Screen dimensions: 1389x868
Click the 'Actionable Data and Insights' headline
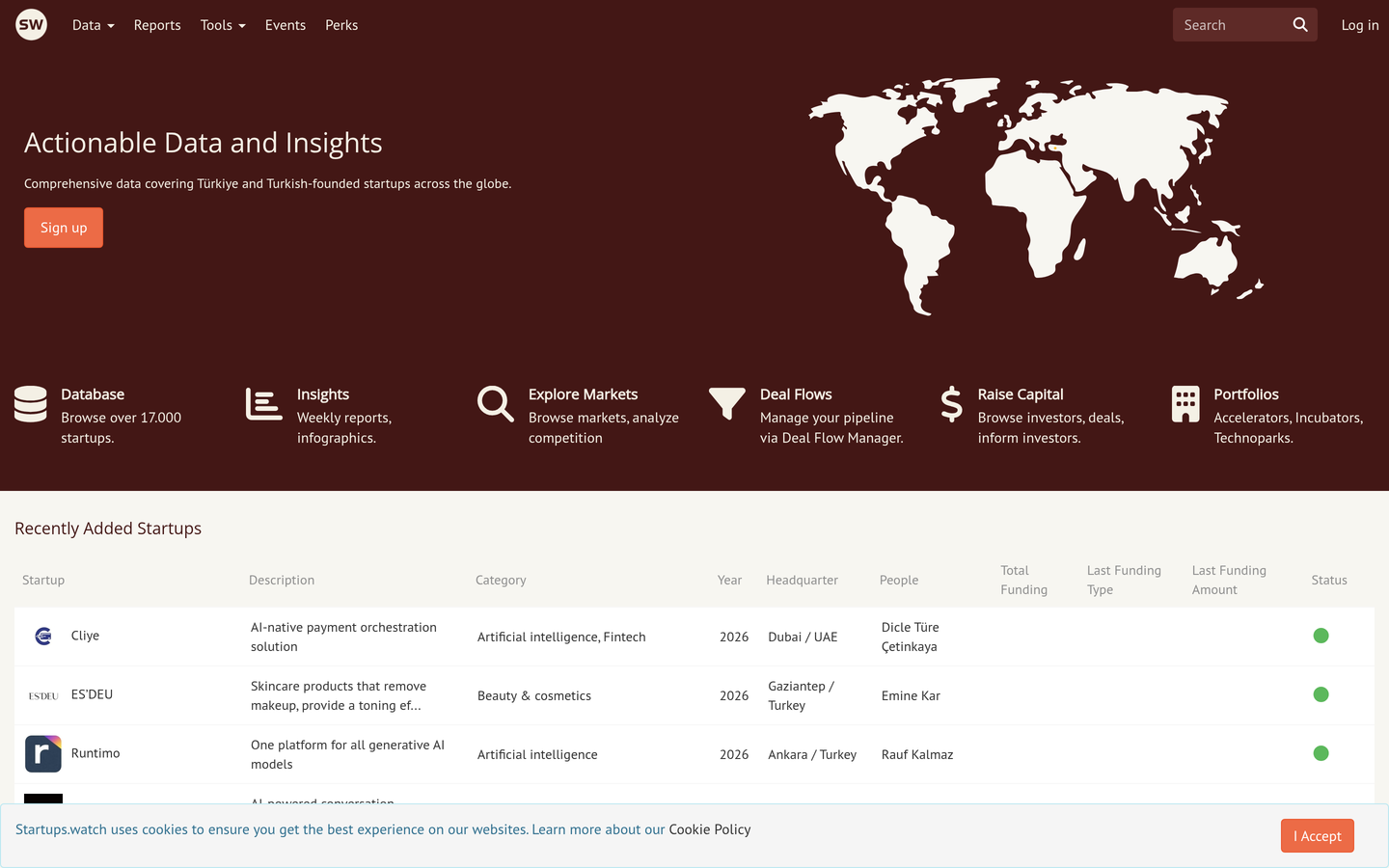coord(204,143)
